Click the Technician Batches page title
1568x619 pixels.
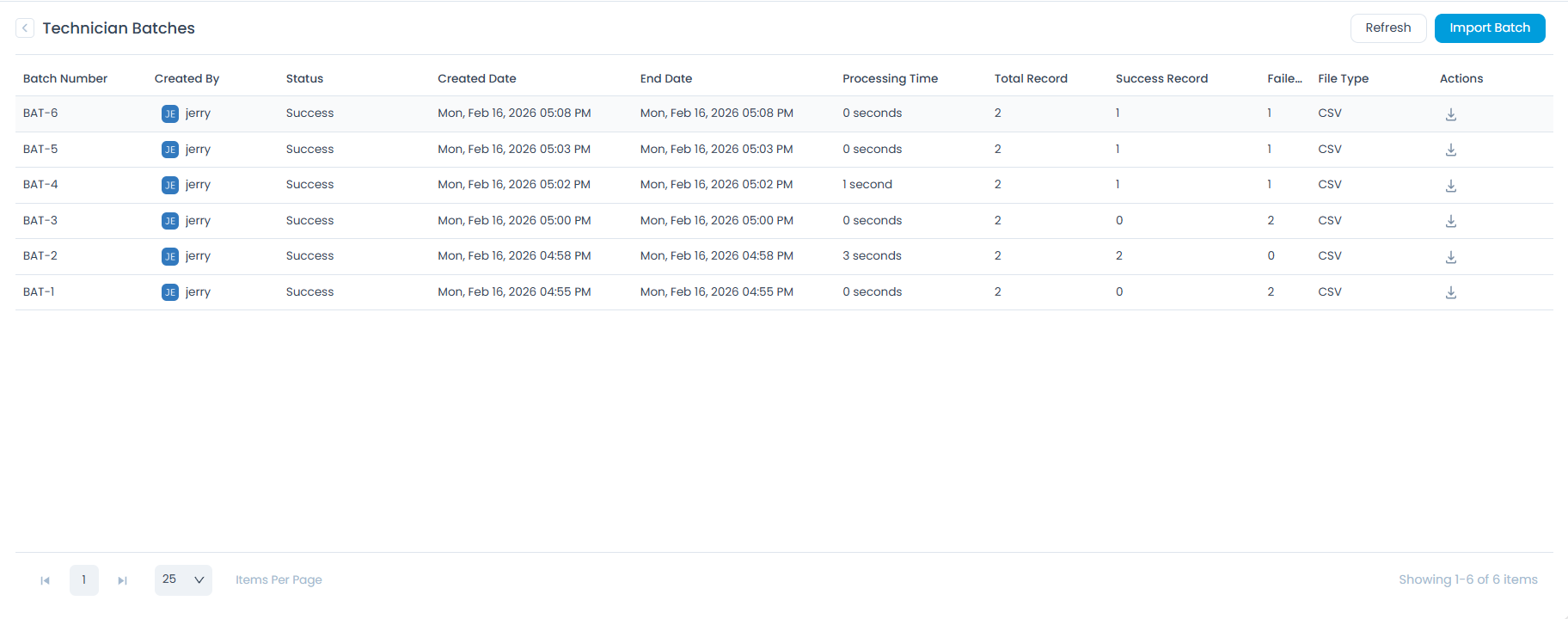coord(119,28)
